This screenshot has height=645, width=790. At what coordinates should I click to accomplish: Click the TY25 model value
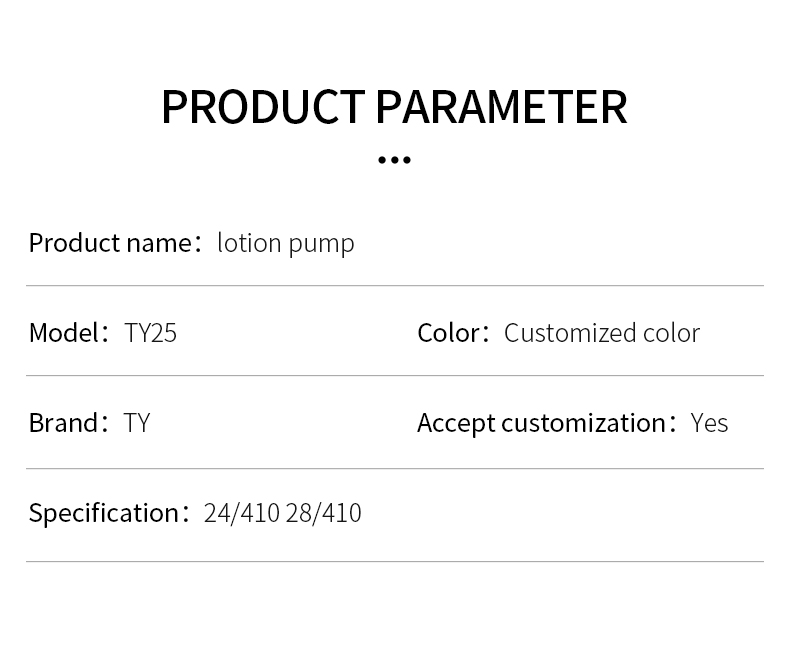point(150,333)
